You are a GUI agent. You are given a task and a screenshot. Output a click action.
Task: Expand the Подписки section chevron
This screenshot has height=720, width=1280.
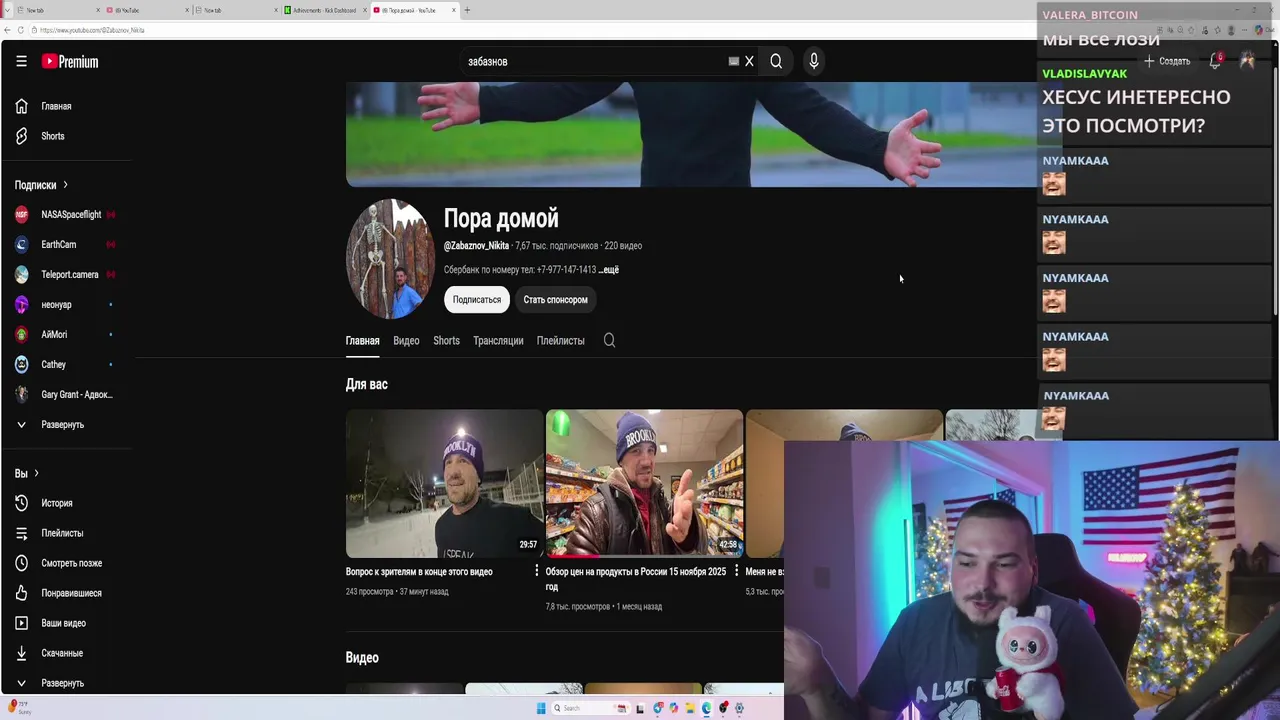point(65,185)
